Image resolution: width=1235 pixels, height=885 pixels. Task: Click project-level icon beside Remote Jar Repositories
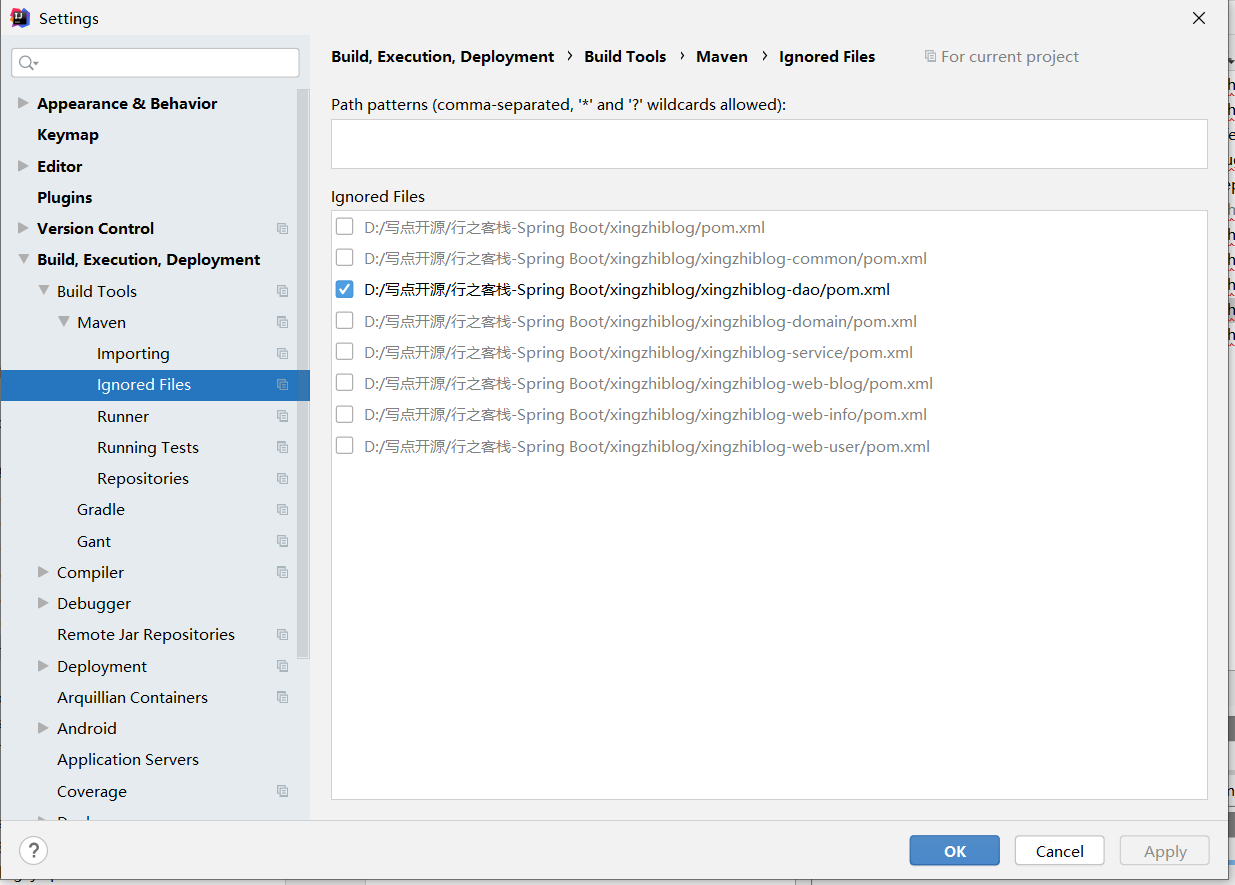tap(282, 635)
